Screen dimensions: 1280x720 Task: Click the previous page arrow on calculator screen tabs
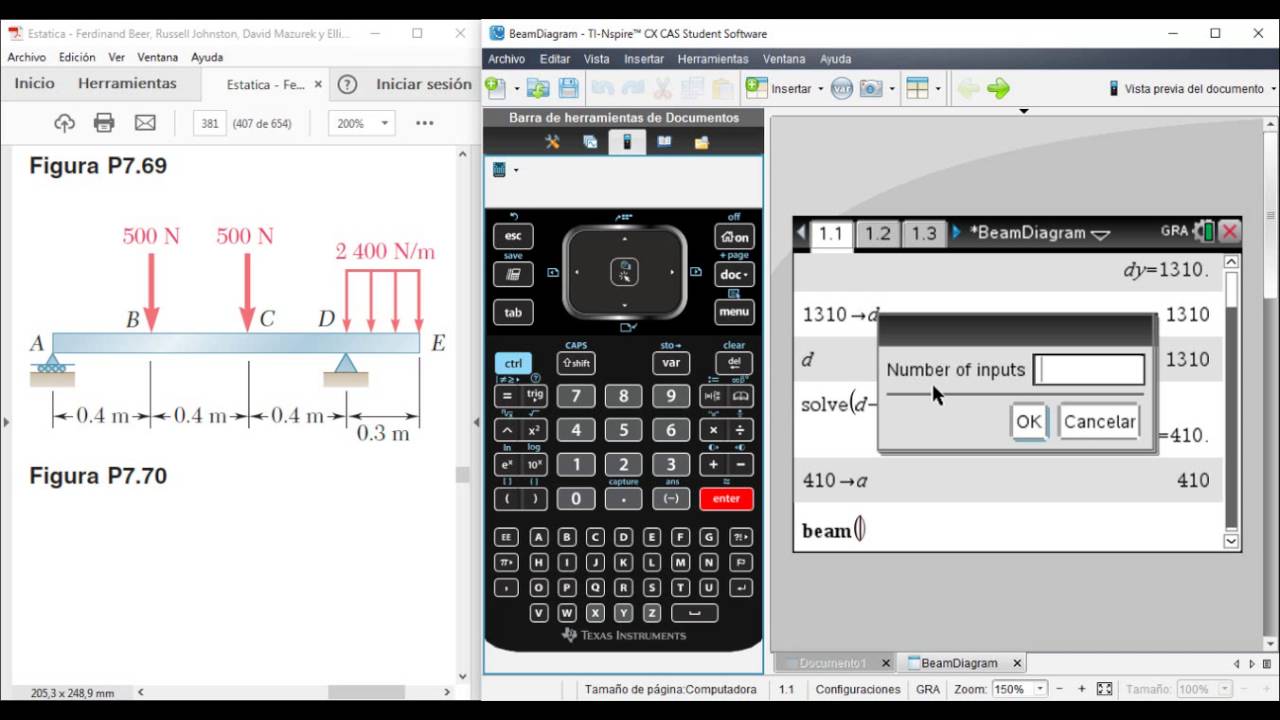coord(801,233)
